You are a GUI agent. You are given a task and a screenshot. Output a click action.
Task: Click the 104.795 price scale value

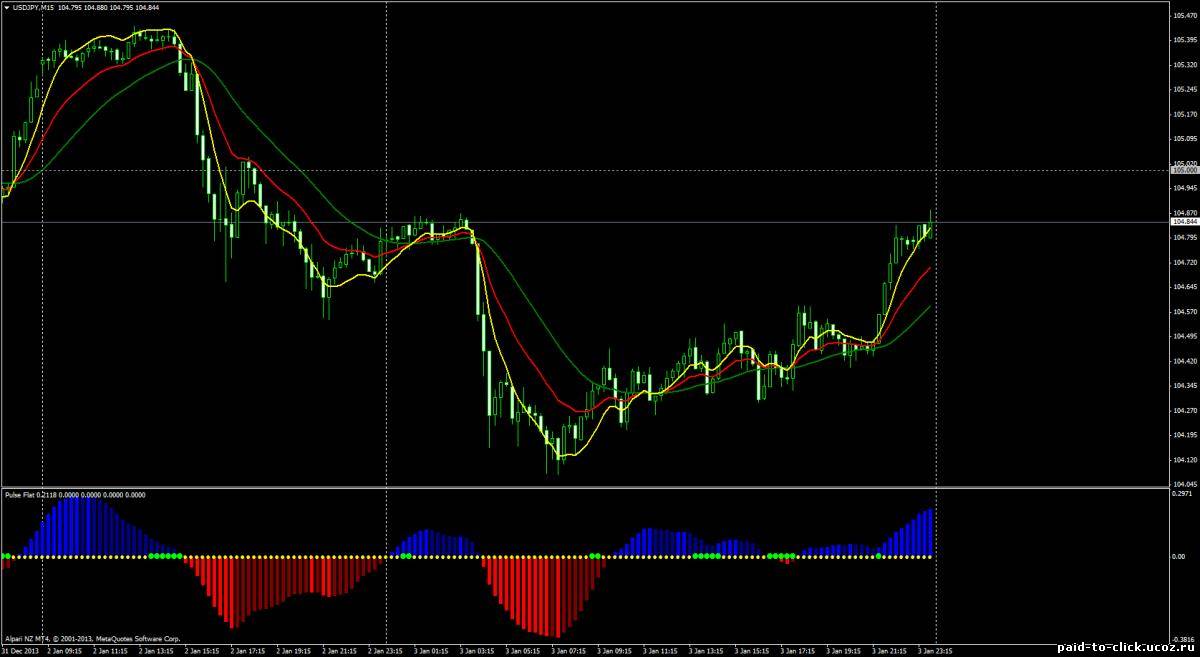(x=1184, y=237)
